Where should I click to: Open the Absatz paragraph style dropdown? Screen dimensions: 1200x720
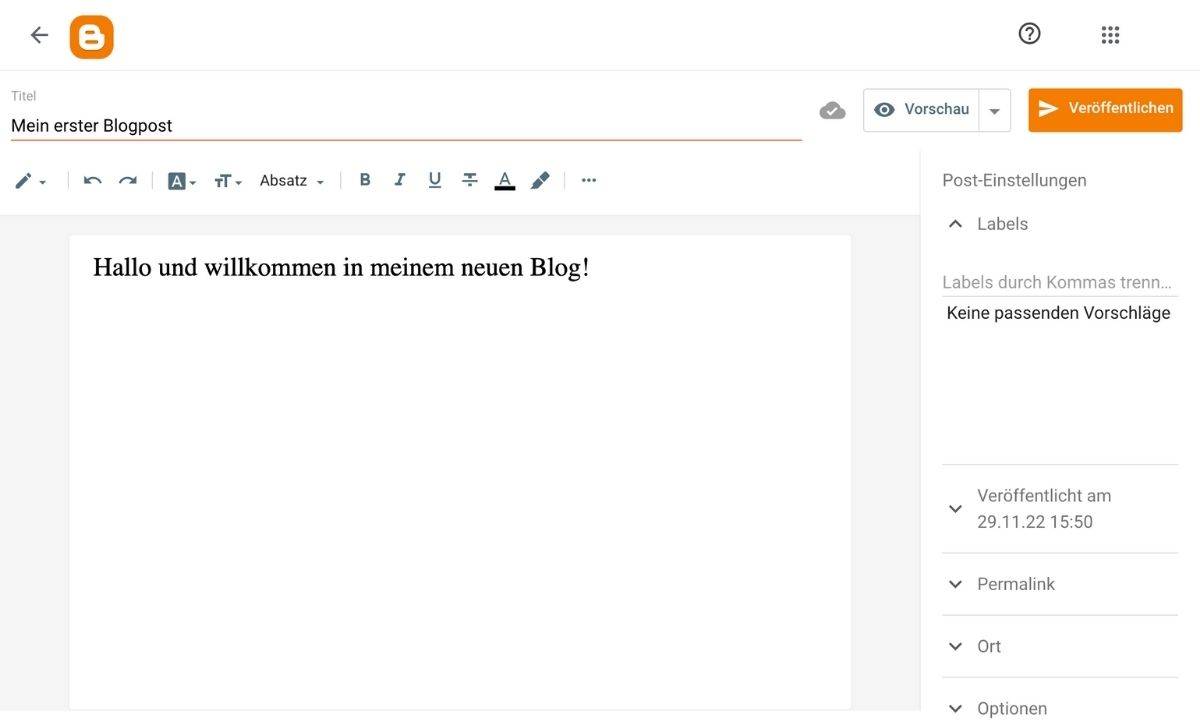pos(292,181)
